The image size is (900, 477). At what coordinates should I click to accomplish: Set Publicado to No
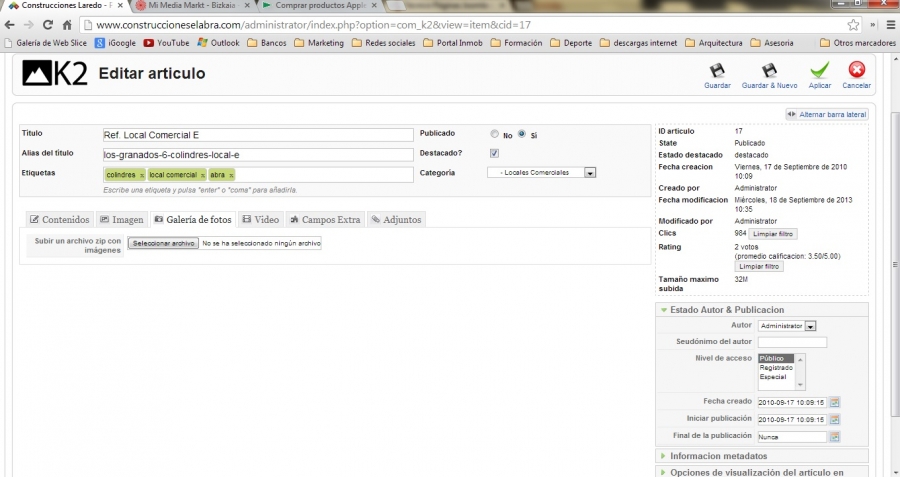(494, 134)
